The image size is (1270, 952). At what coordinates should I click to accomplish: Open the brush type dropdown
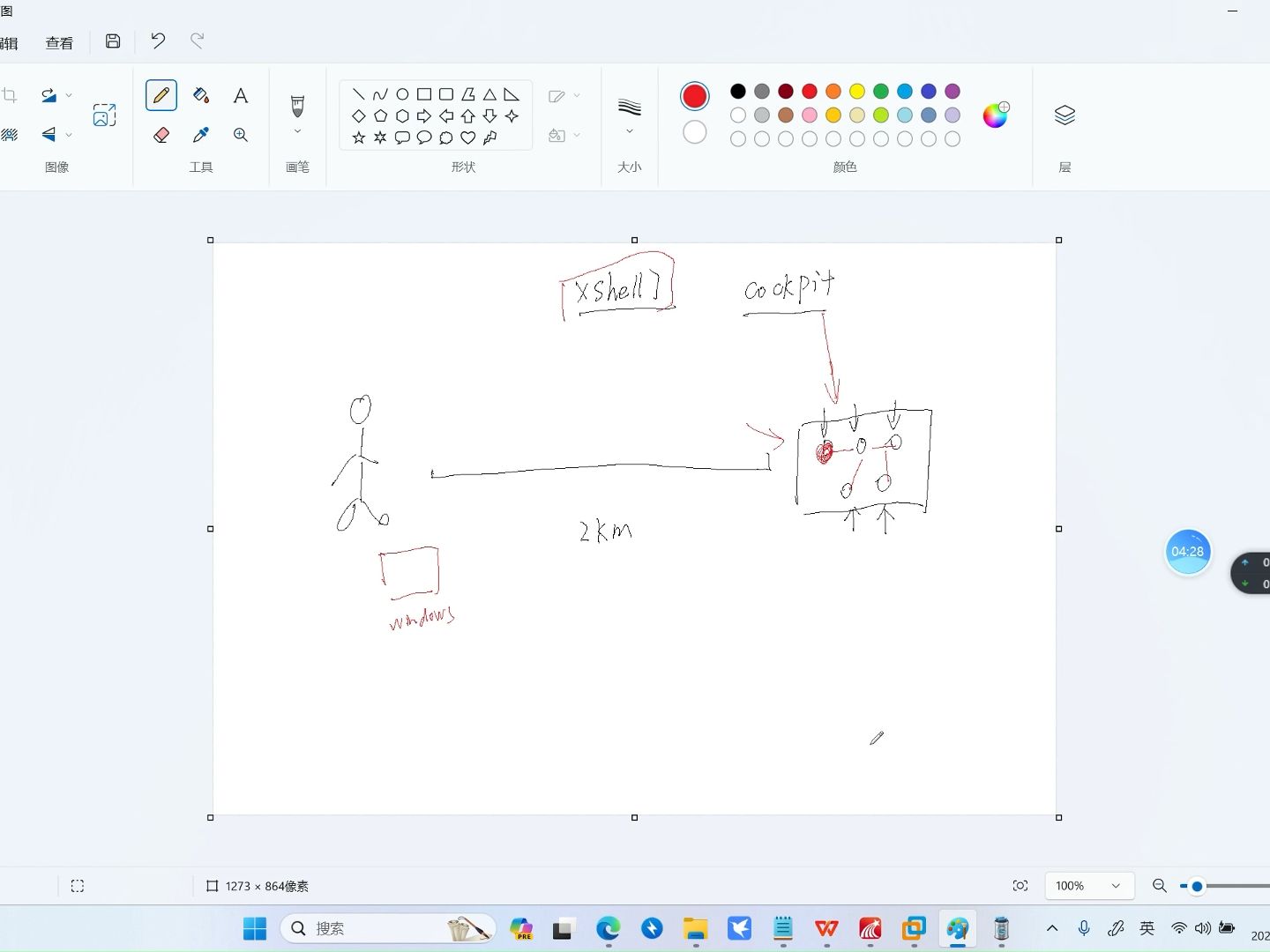coord(298,129)
